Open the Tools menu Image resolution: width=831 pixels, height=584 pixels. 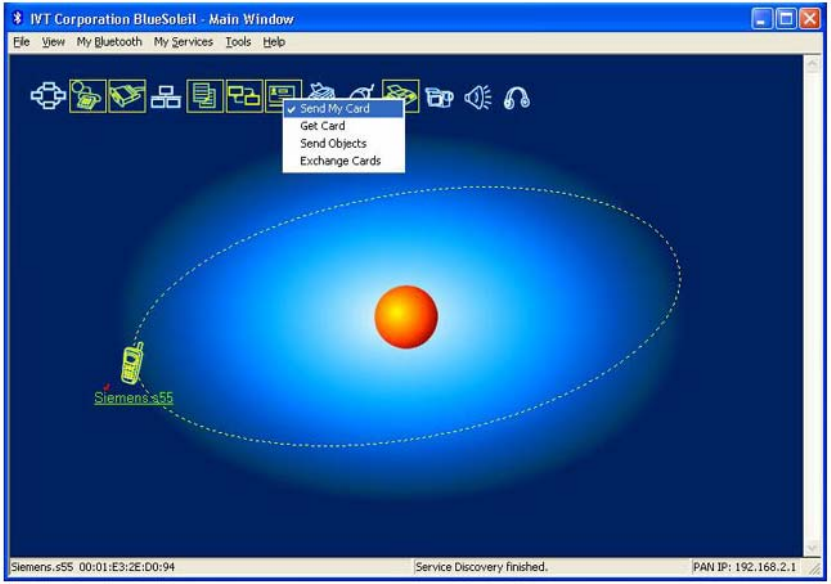(x=238, y=42)
